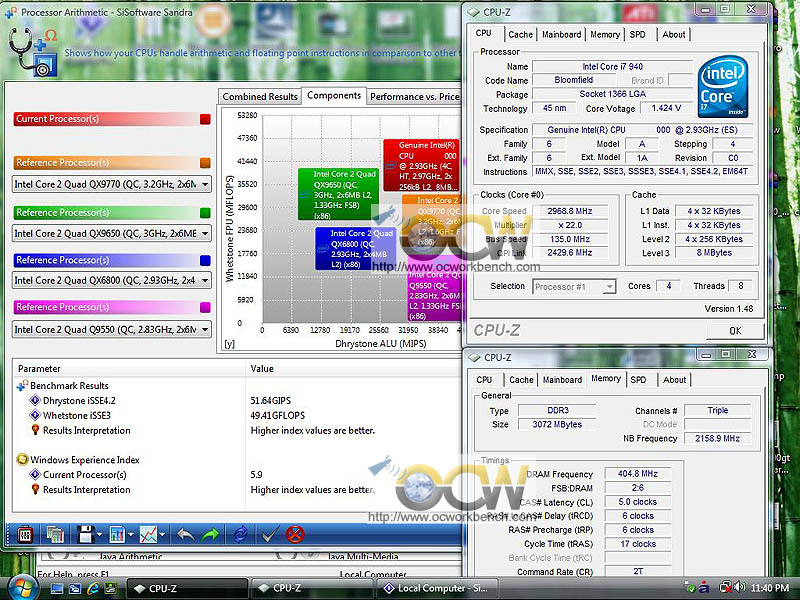
Task: Click Show Desktop quick launch icon
Action: tap(57, 588)
